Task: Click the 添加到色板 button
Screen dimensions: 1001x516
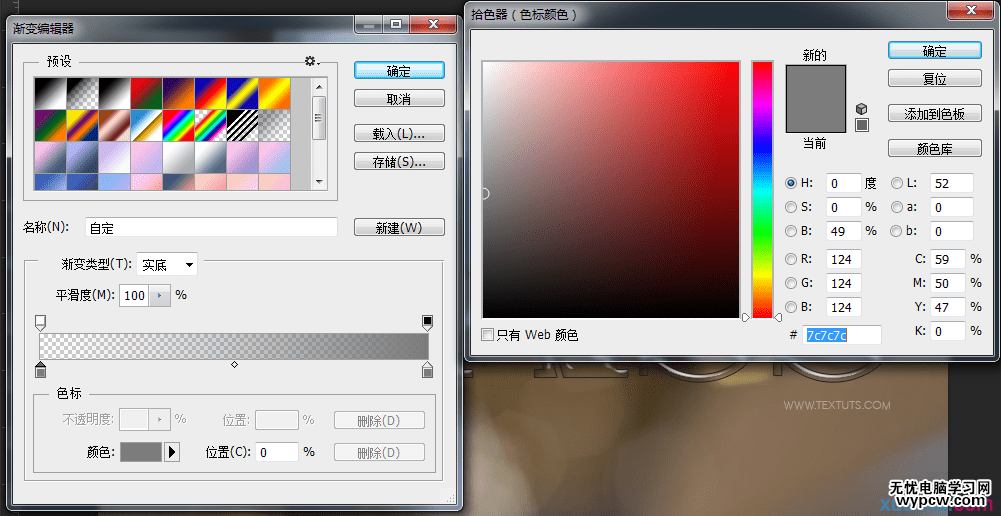Action: 935,114
